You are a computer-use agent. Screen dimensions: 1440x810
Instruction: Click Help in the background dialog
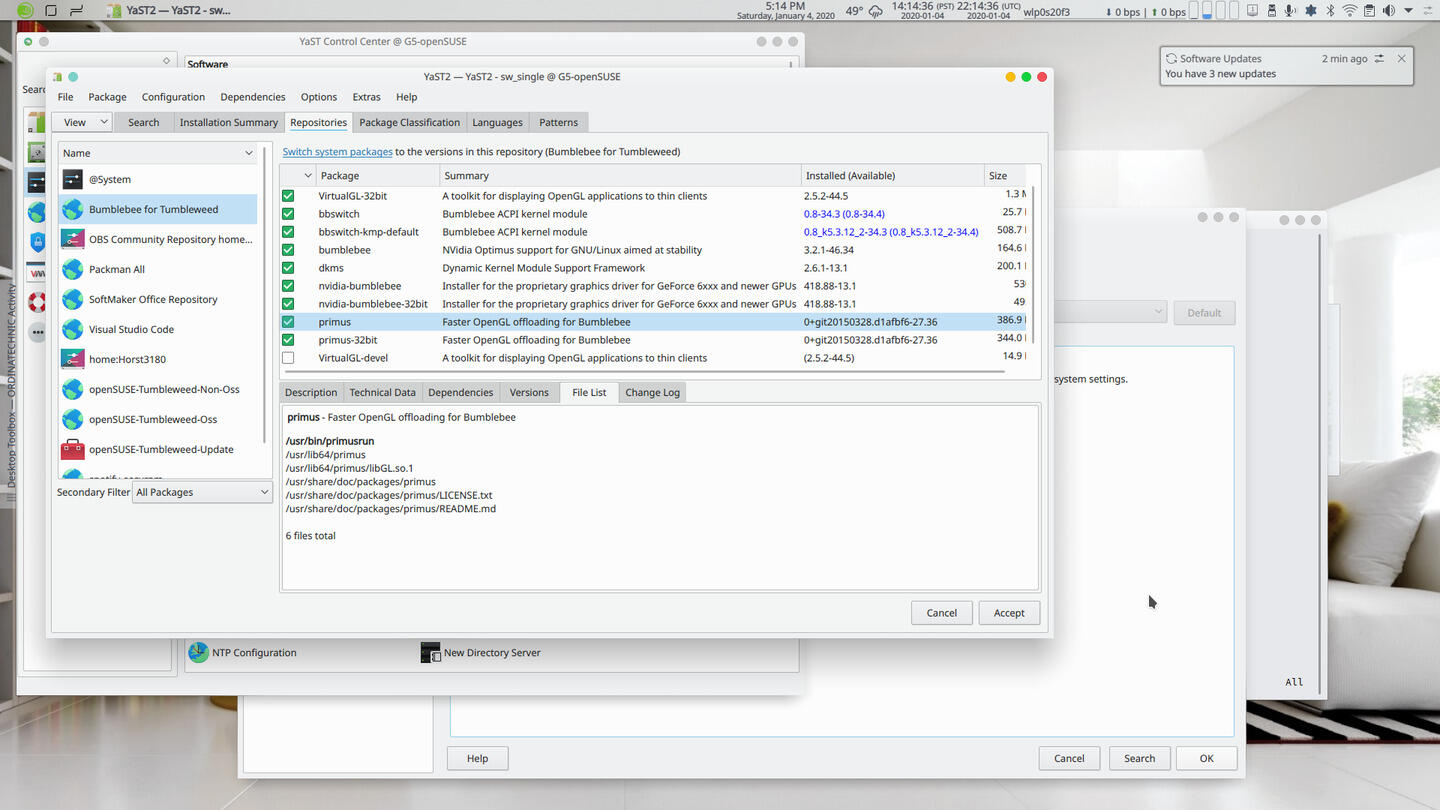[x=477, y=758]
